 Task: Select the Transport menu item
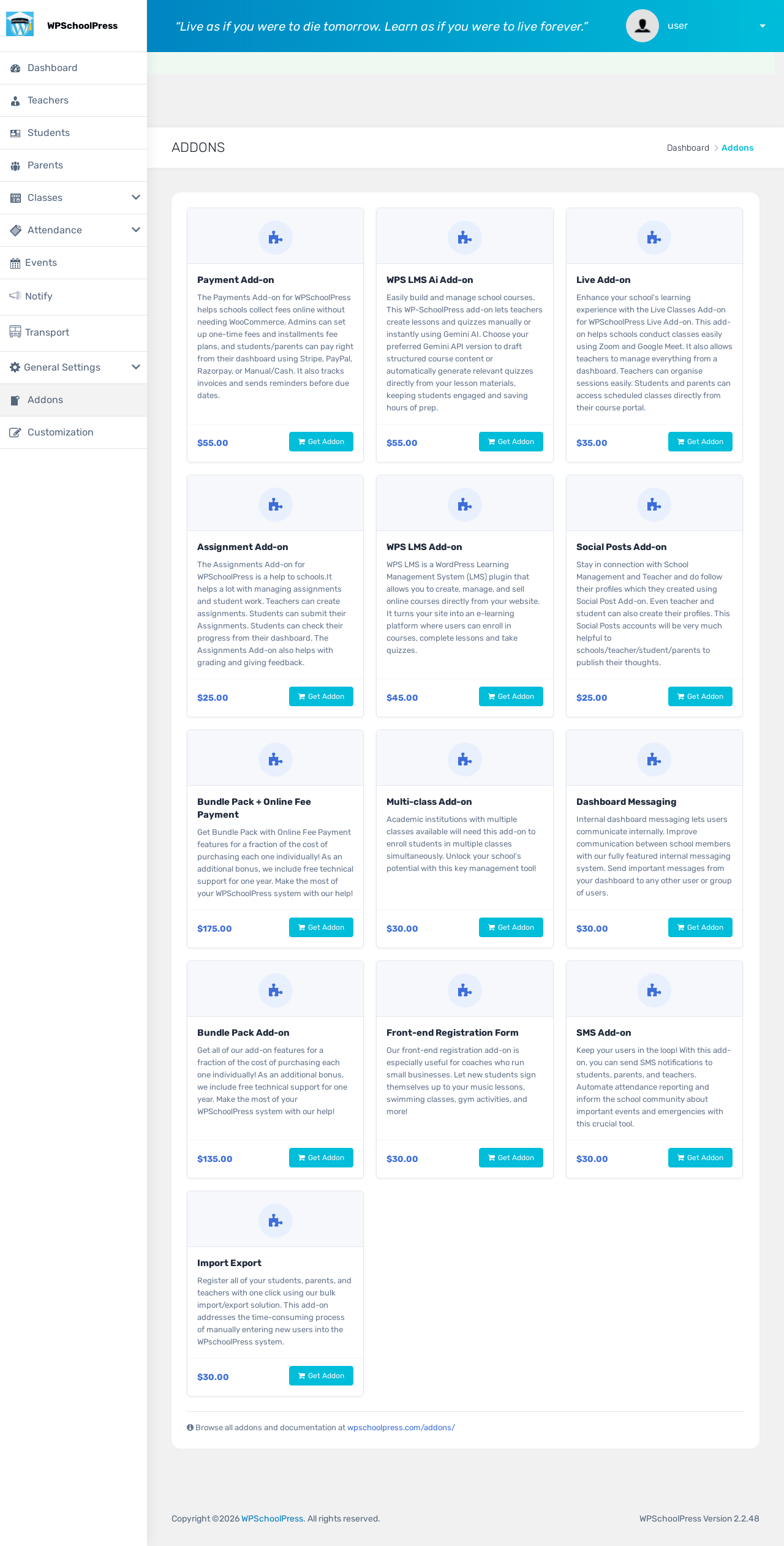coord(73,333)
